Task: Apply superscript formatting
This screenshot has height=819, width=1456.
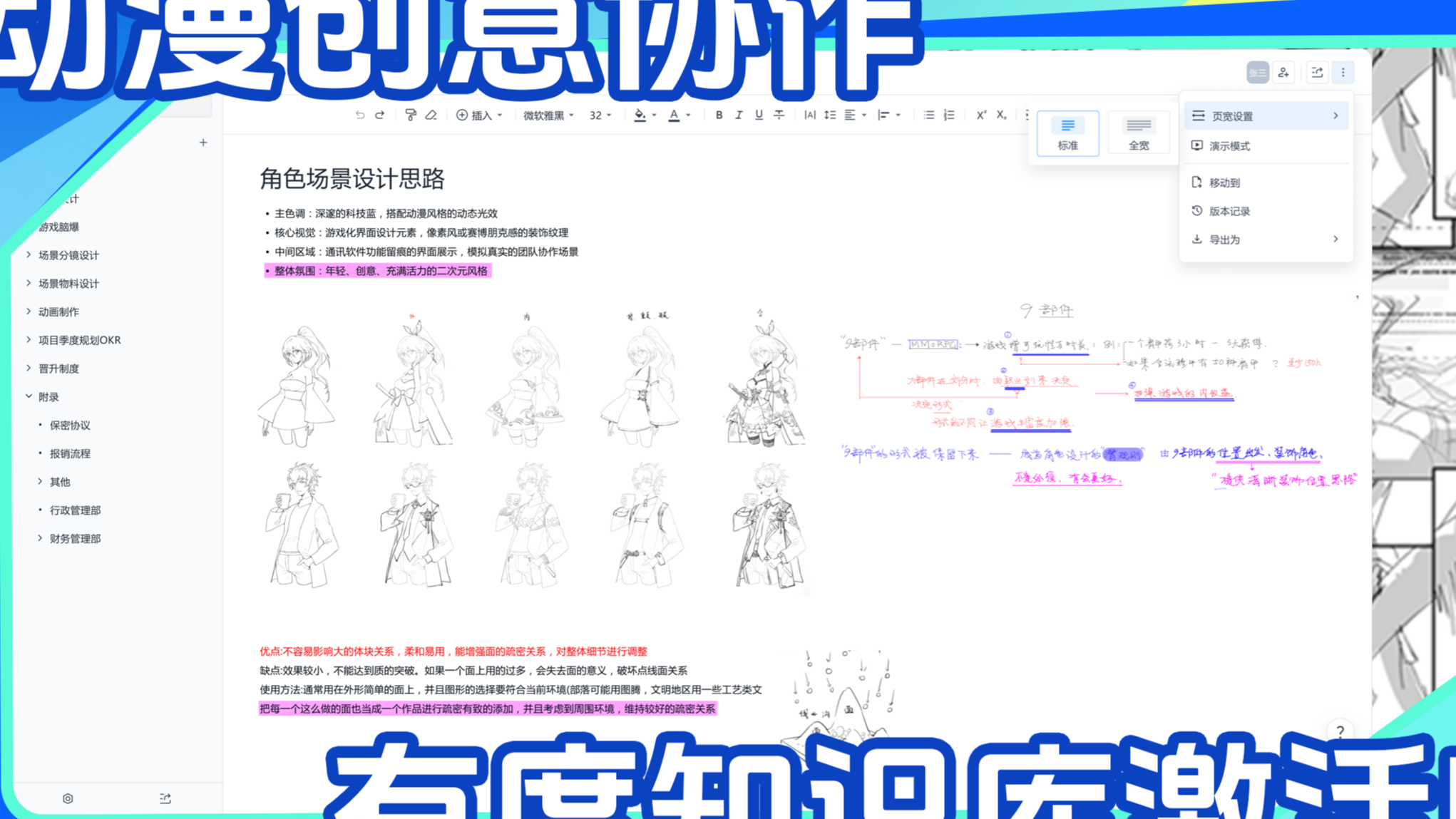Action: (x=980, y=115)
